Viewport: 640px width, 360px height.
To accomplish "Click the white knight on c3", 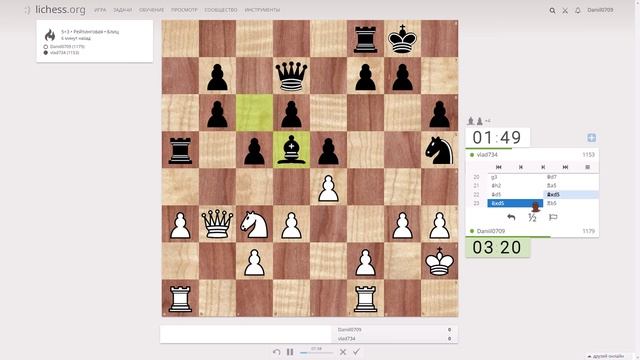I will point(254,224).
